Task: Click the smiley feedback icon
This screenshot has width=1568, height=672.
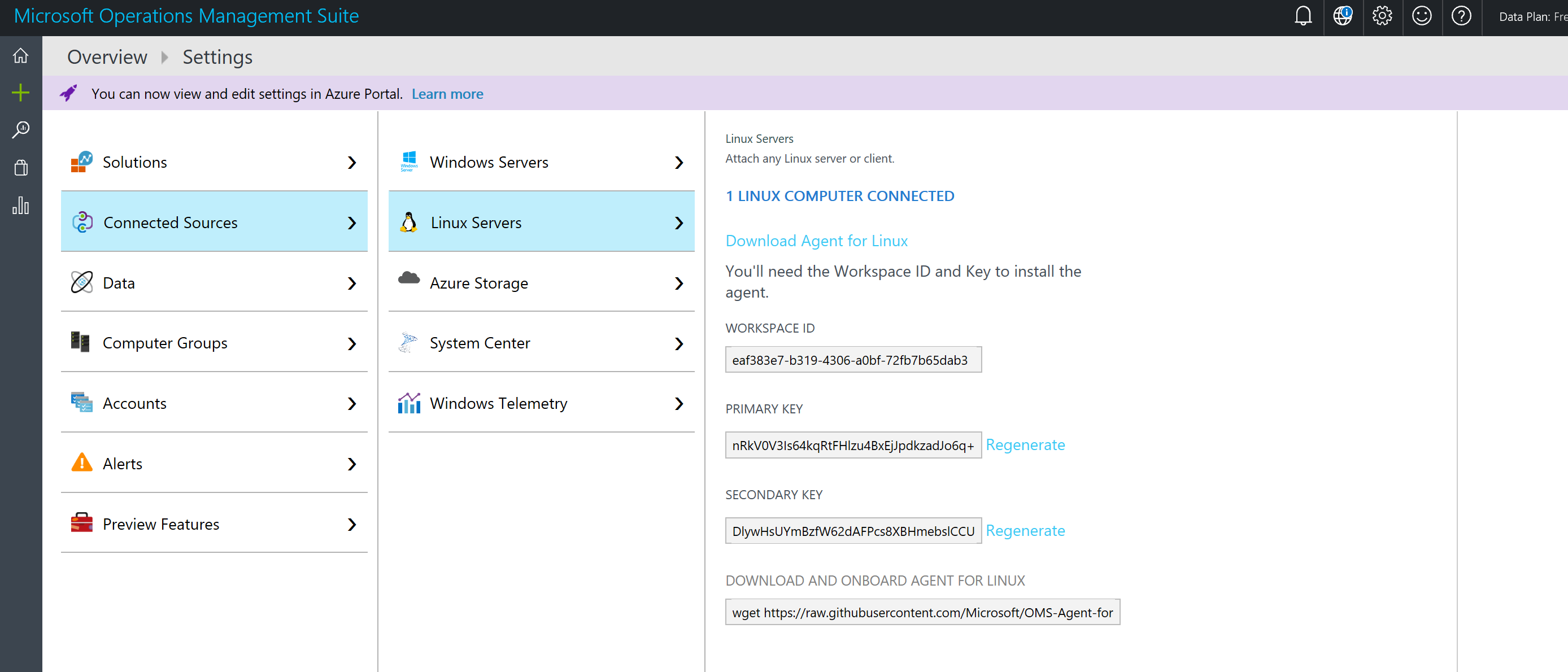Action: [1422, 16]
